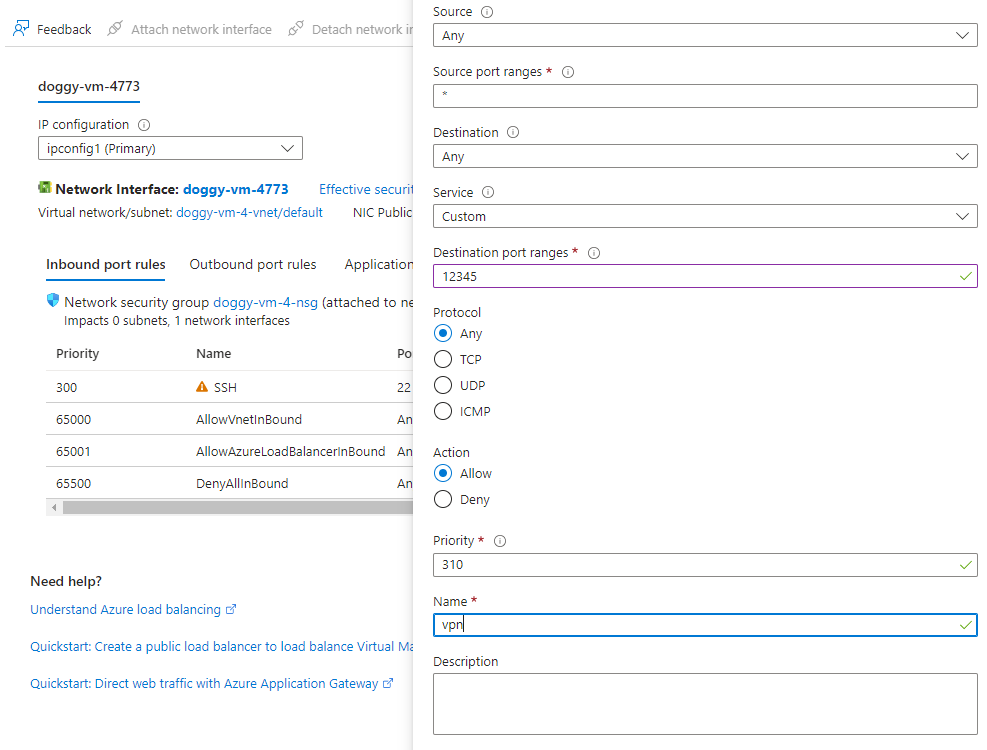Open the external link icon after Understand Azure load balancing
987x750 pixels.
(230, 608)
